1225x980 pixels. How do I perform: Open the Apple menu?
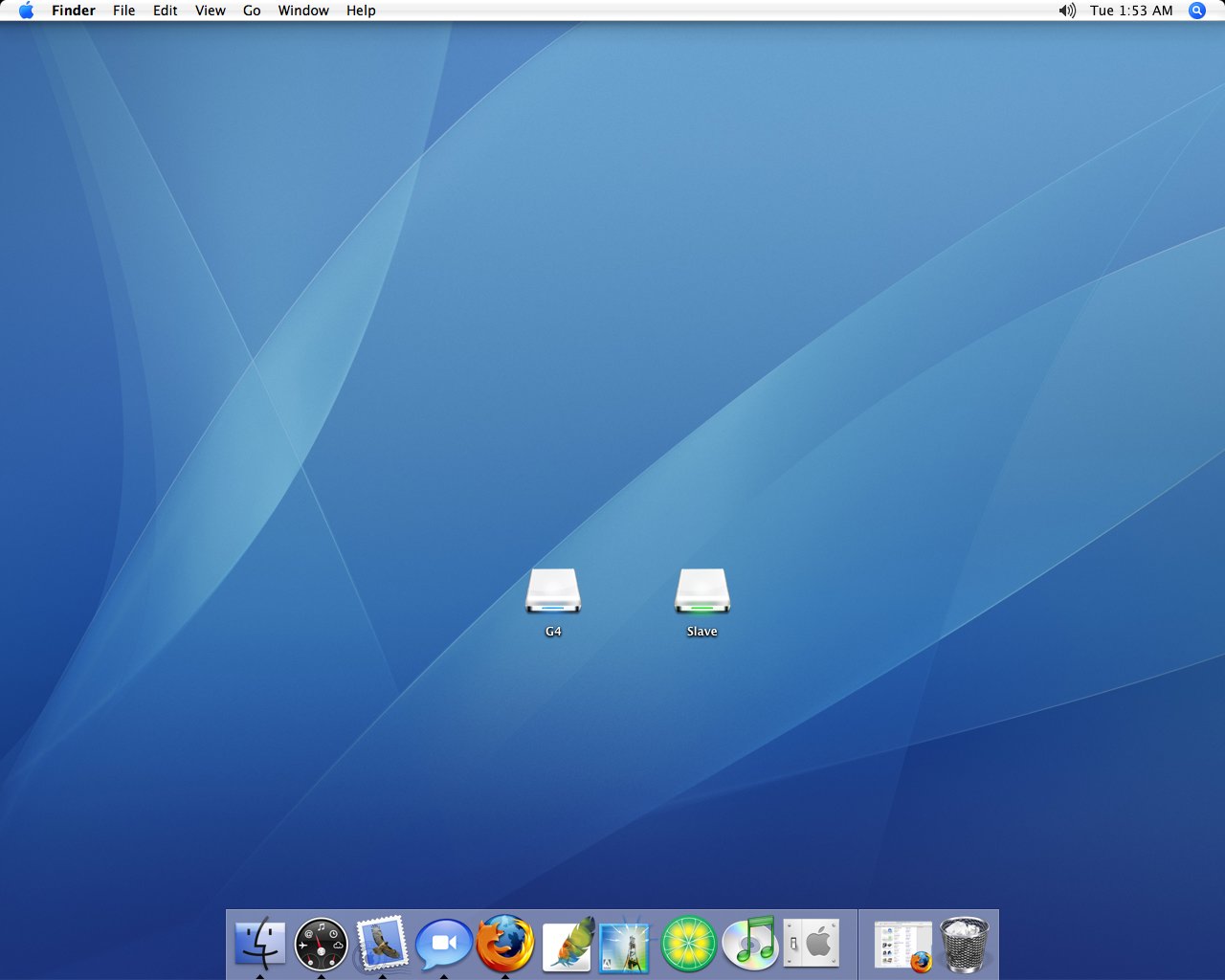26,11
